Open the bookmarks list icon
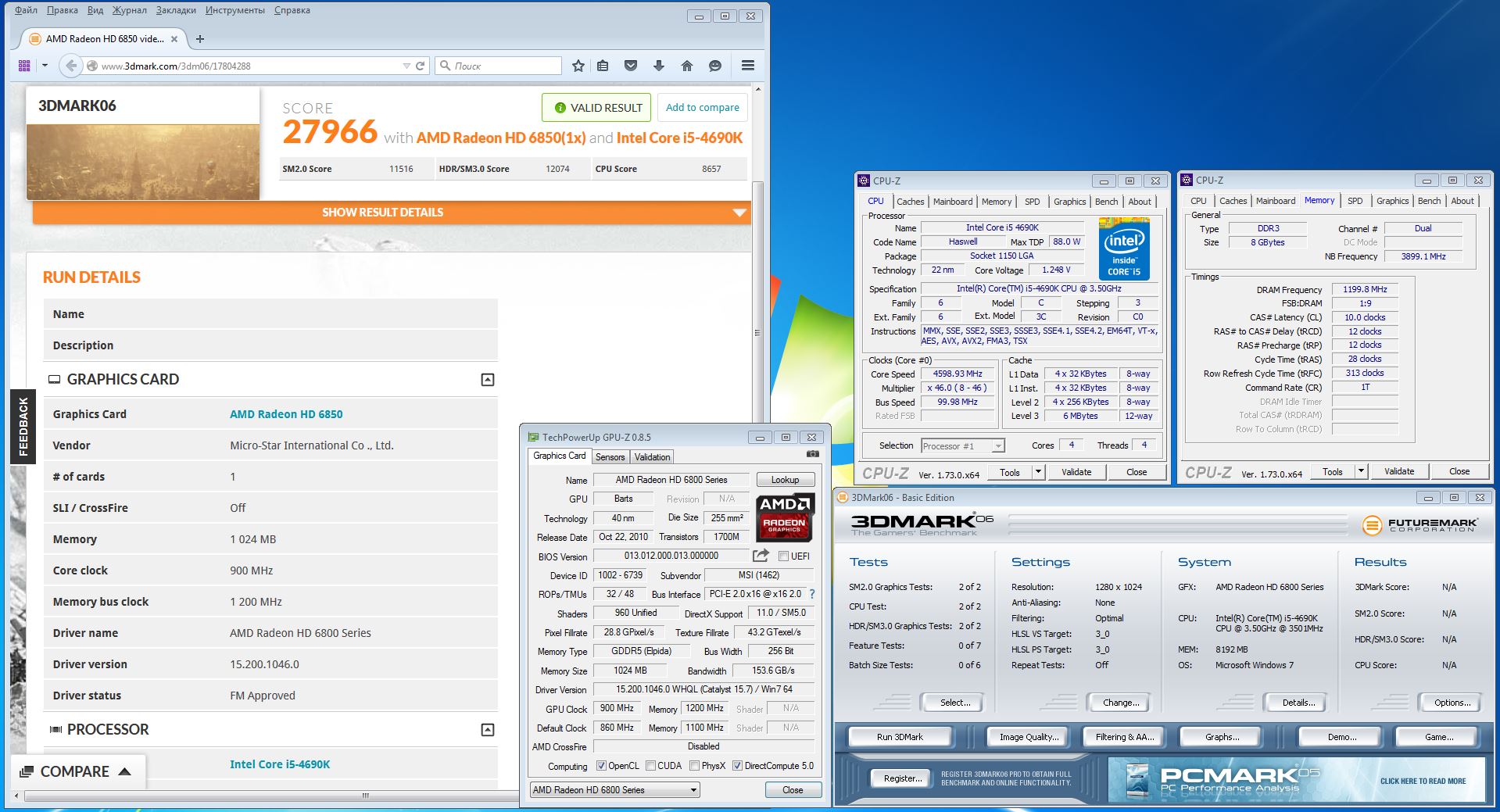The image size is (1500, 812). click(603, 66)
